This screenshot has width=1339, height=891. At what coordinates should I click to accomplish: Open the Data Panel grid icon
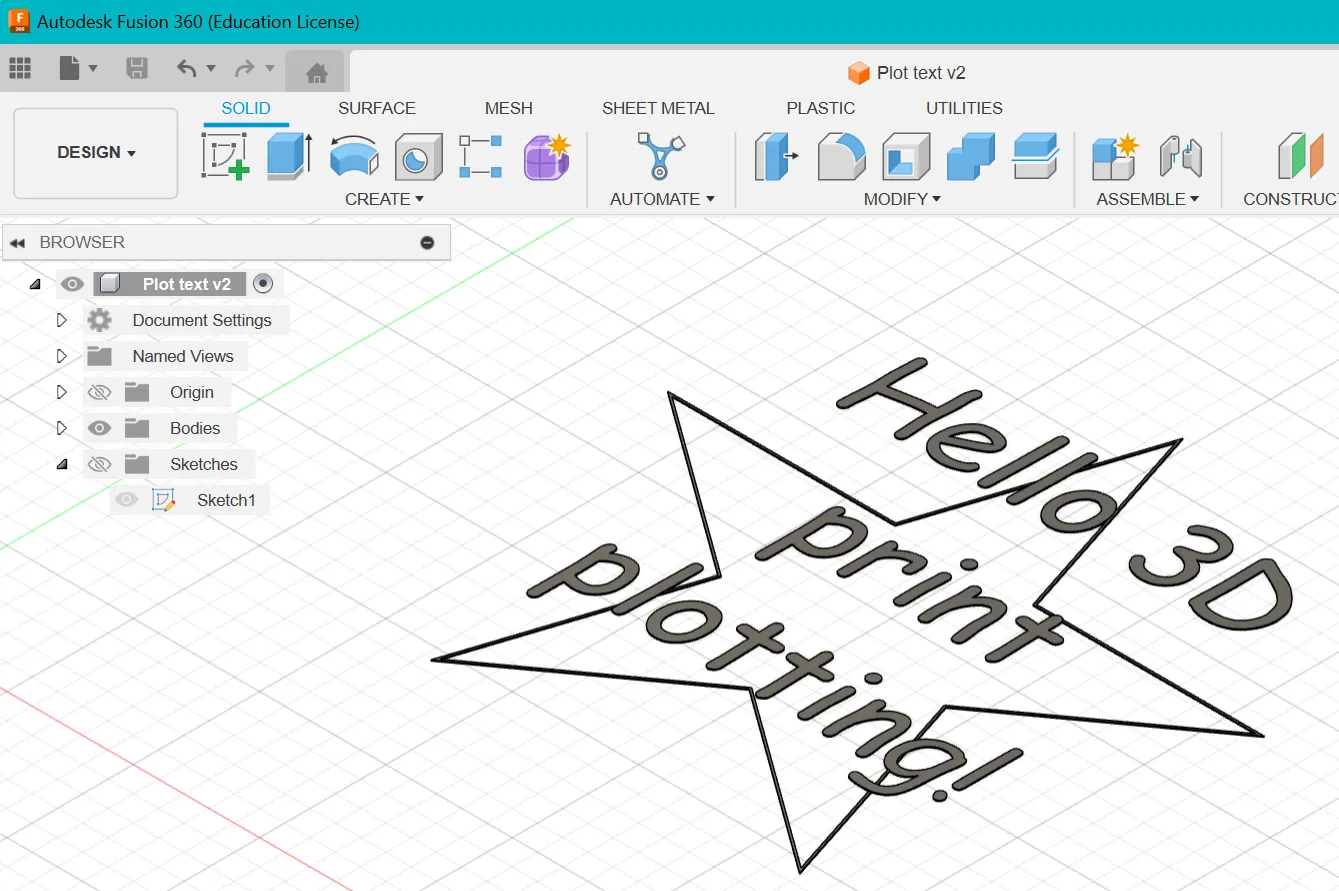pos(20,68)
